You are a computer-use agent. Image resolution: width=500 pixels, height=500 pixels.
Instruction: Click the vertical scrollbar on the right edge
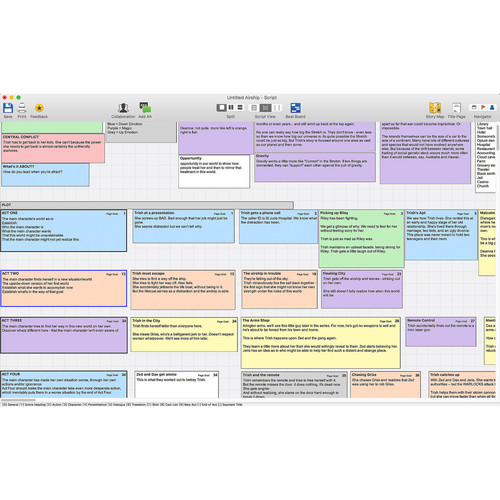(x=498, y=137)
